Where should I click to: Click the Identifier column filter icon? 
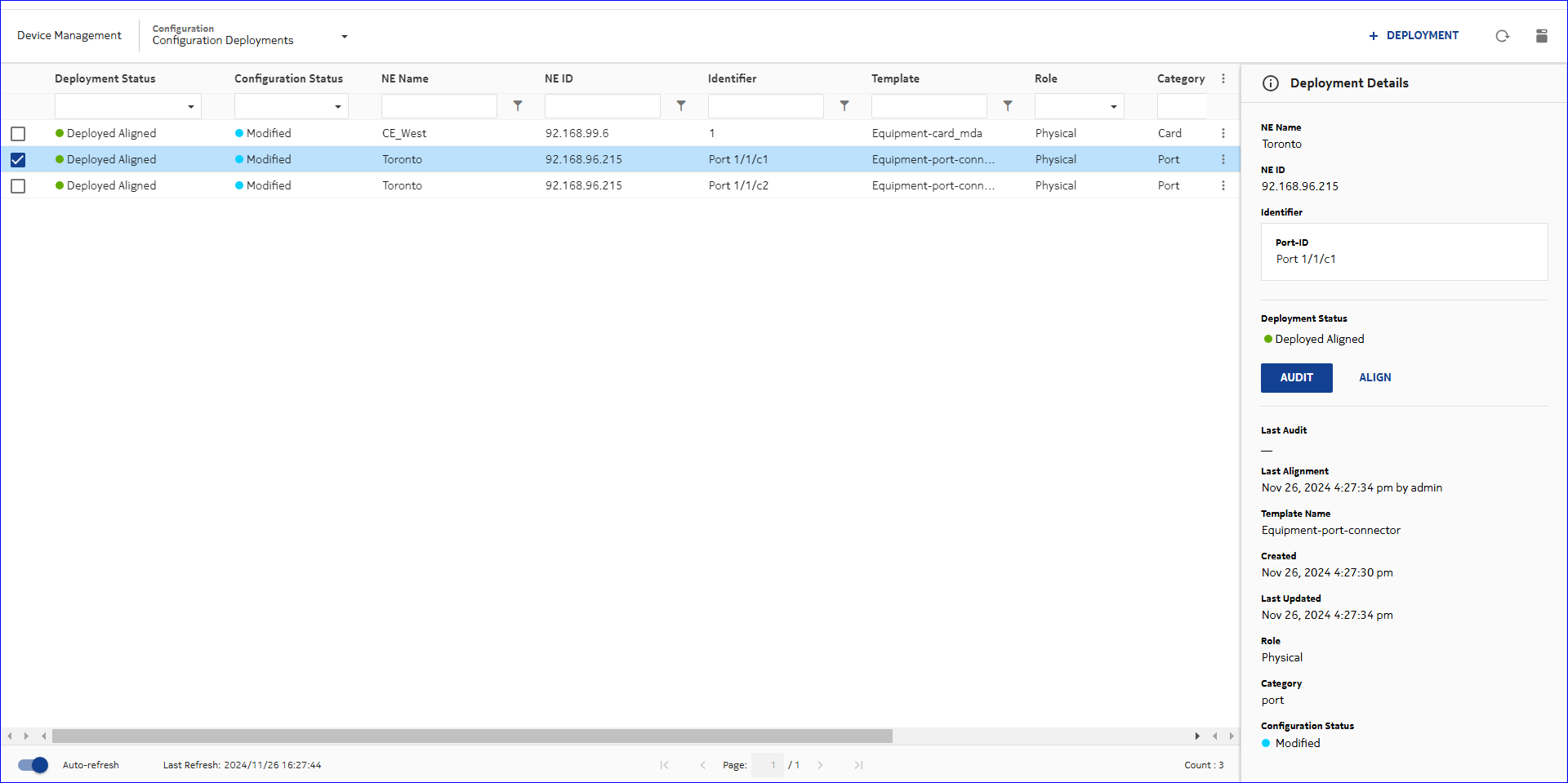844,106
